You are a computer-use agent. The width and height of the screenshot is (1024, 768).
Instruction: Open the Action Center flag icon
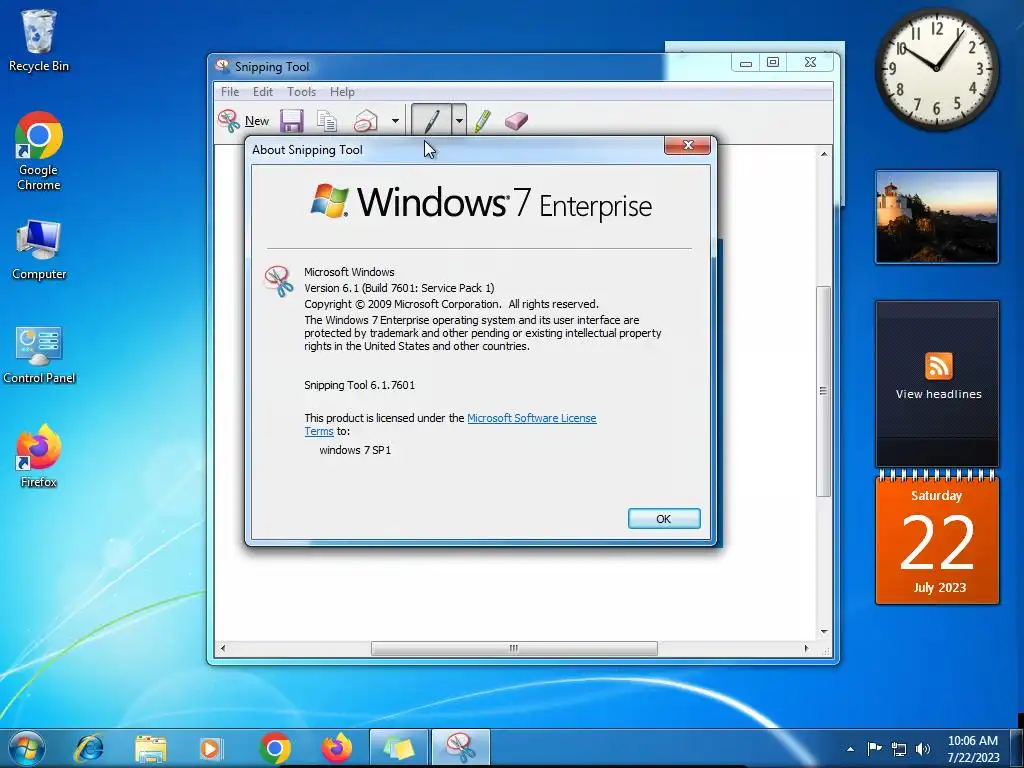tap(874, 748)
